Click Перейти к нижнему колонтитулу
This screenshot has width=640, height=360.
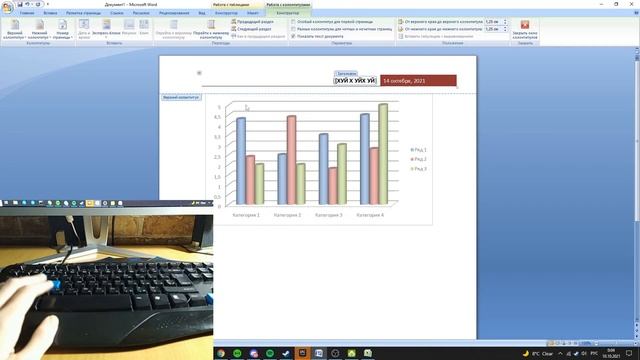[211, 29]
